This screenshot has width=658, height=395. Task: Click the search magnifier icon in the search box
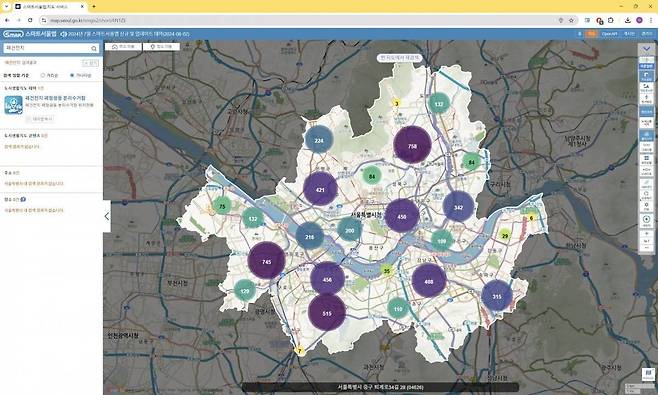[x=94, y=49]
